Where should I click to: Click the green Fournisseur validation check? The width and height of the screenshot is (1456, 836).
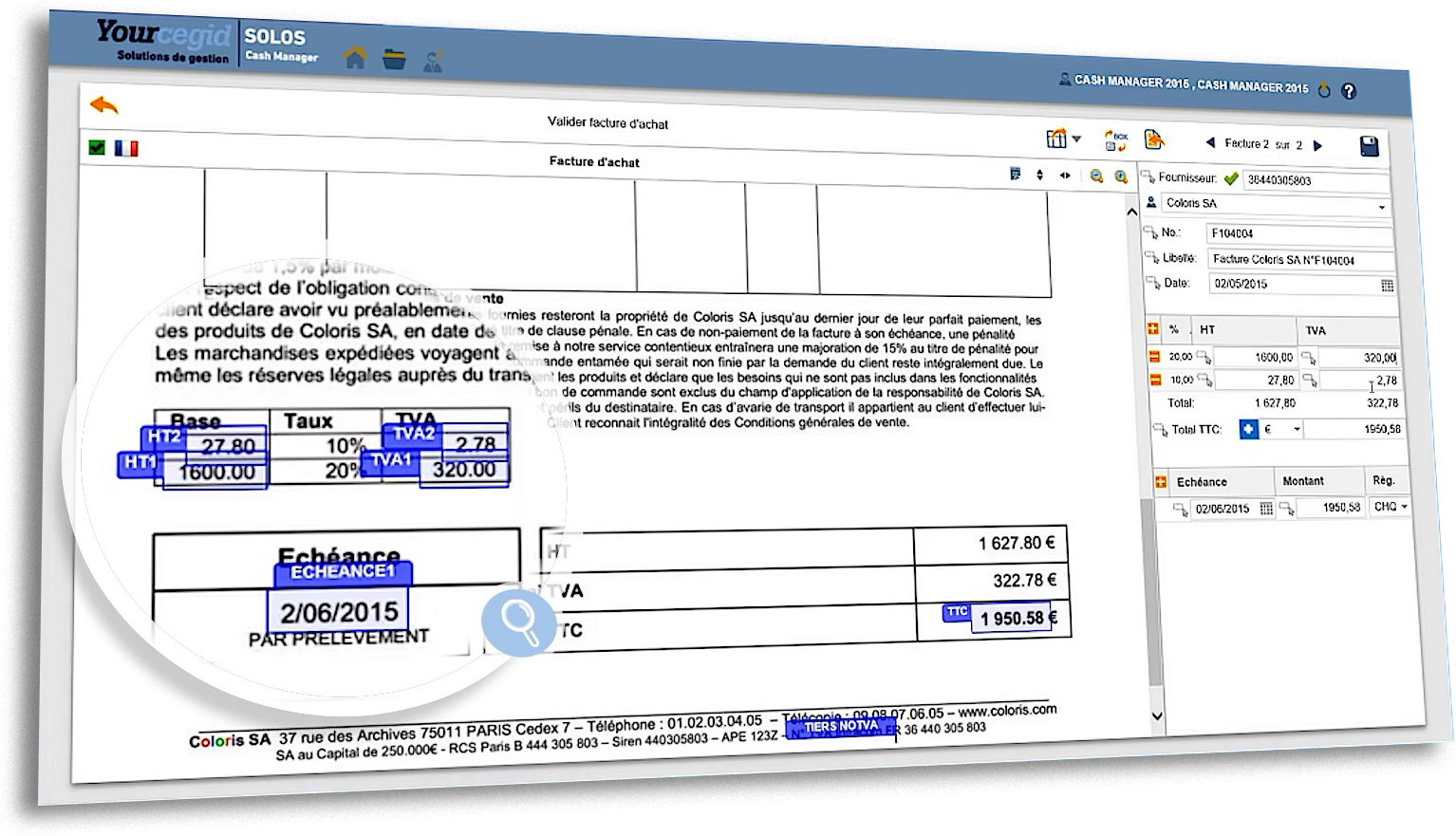1231,178
